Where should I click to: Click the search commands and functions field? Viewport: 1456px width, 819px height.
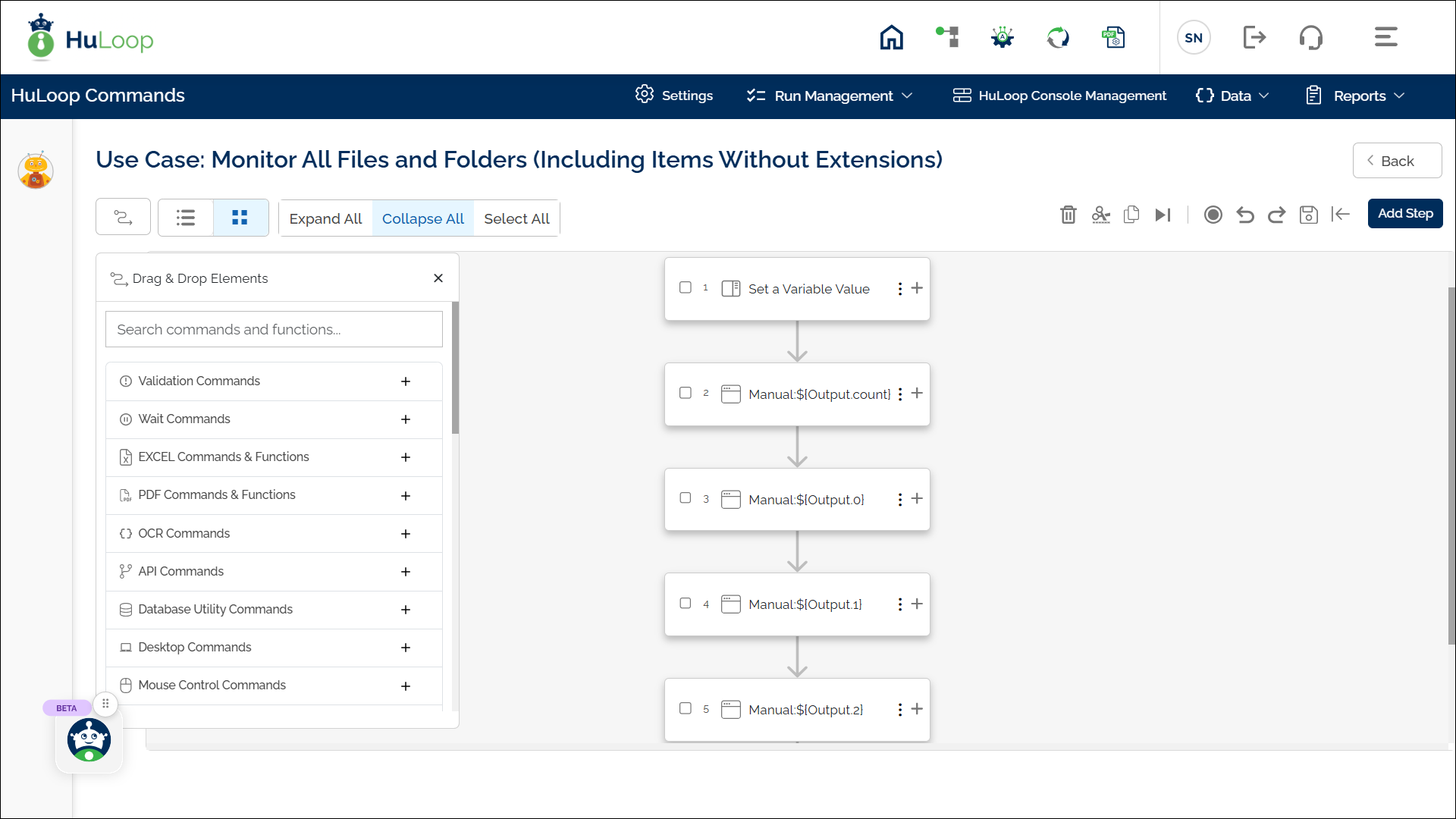coord(274,329)
